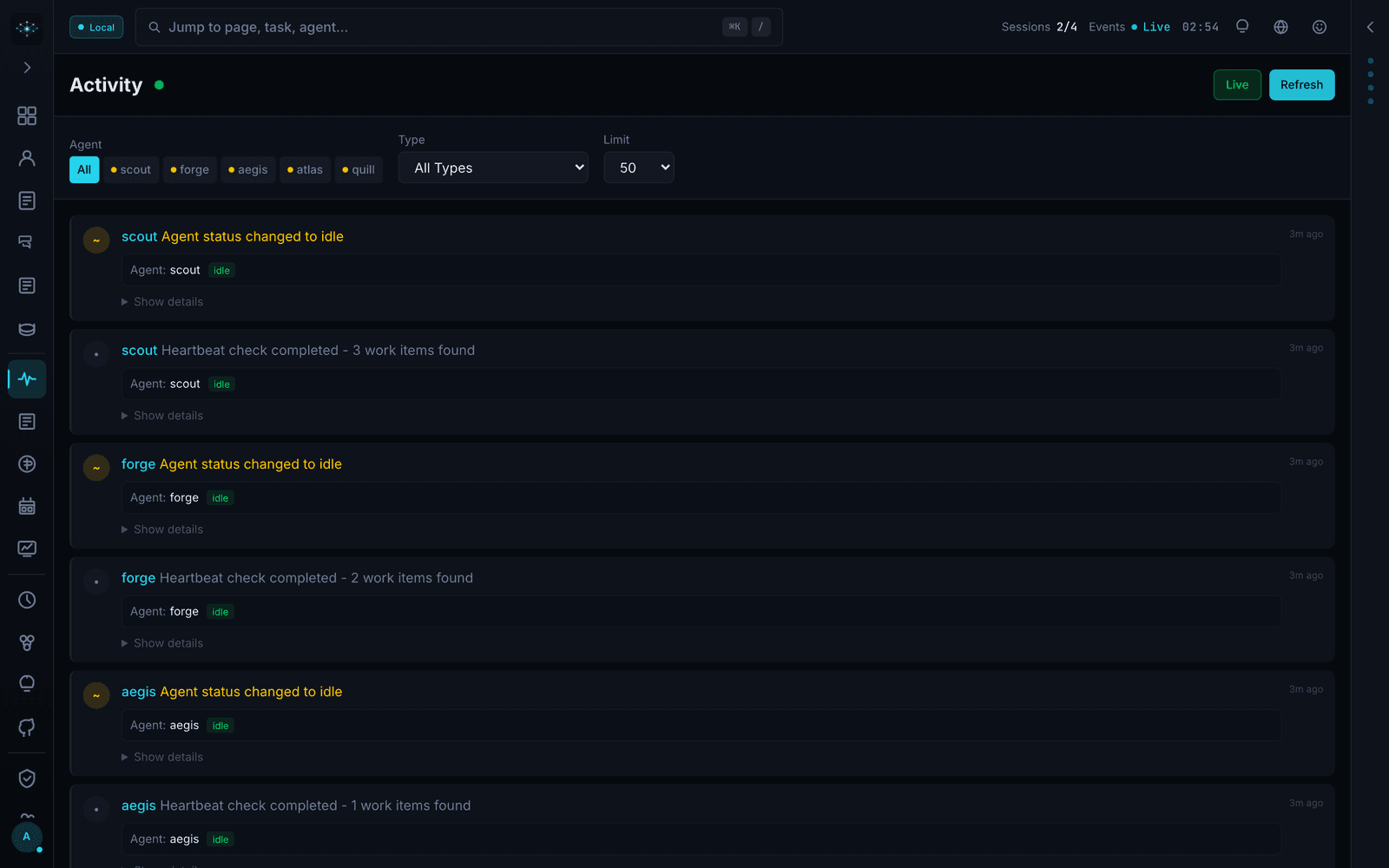
Task: Click the Refresh button
Action: (1301, 85)
